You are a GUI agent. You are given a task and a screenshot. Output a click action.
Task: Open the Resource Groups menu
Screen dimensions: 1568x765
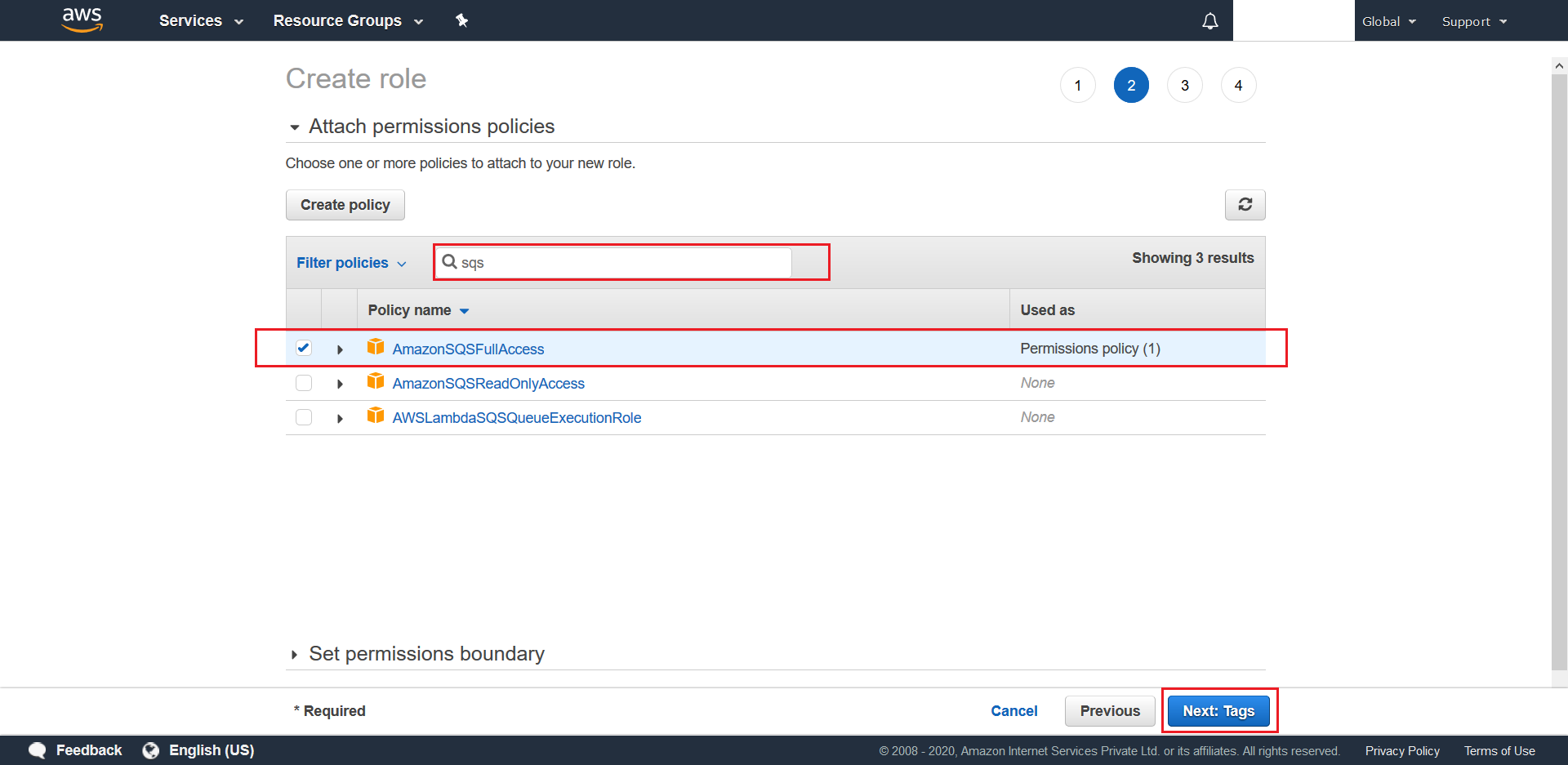click(348, 20)
